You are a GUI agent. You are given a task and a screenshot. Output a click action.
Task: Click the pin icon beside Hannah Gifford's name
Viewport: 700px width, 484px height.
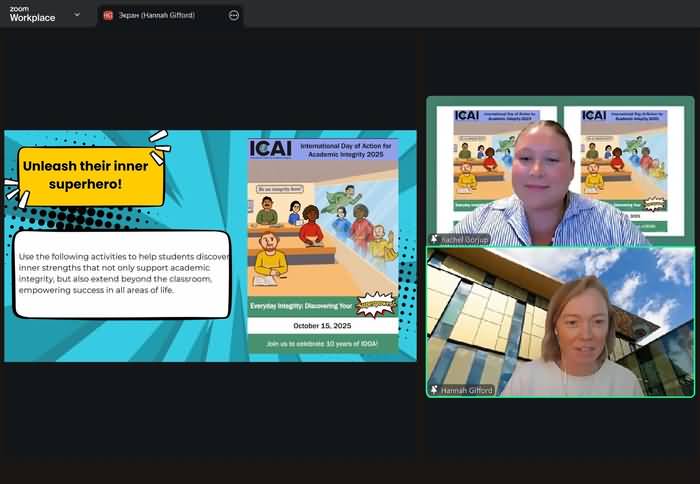[435, 390]
